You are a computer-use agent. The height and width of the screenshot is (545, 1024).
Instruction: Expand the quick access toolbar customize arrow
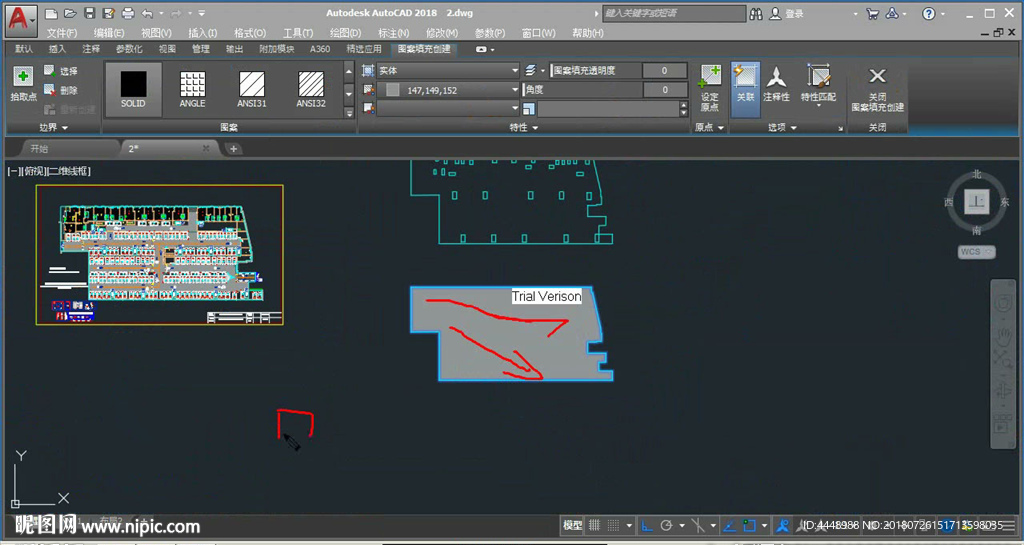[202, 13]
